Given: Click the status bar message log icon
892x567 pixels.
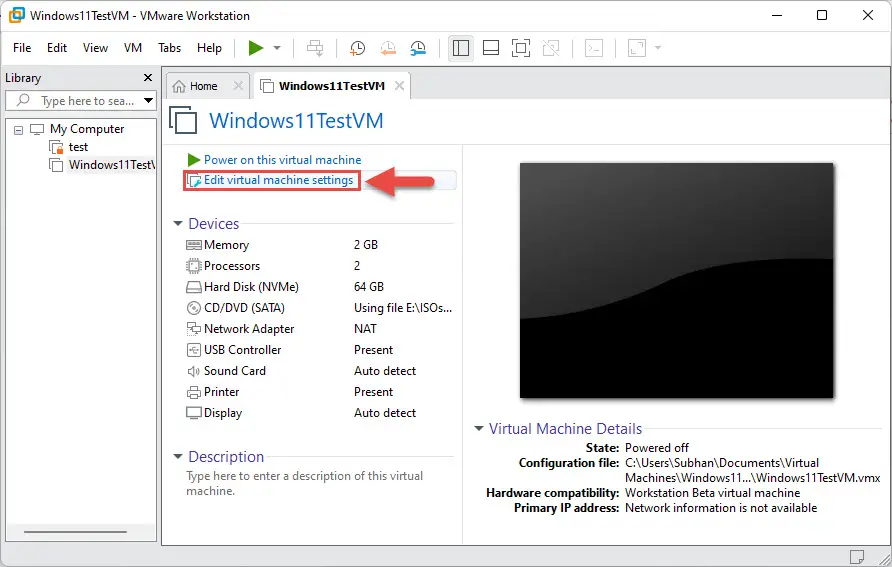Looking at the screenshot, I should (x=857, y=556).
